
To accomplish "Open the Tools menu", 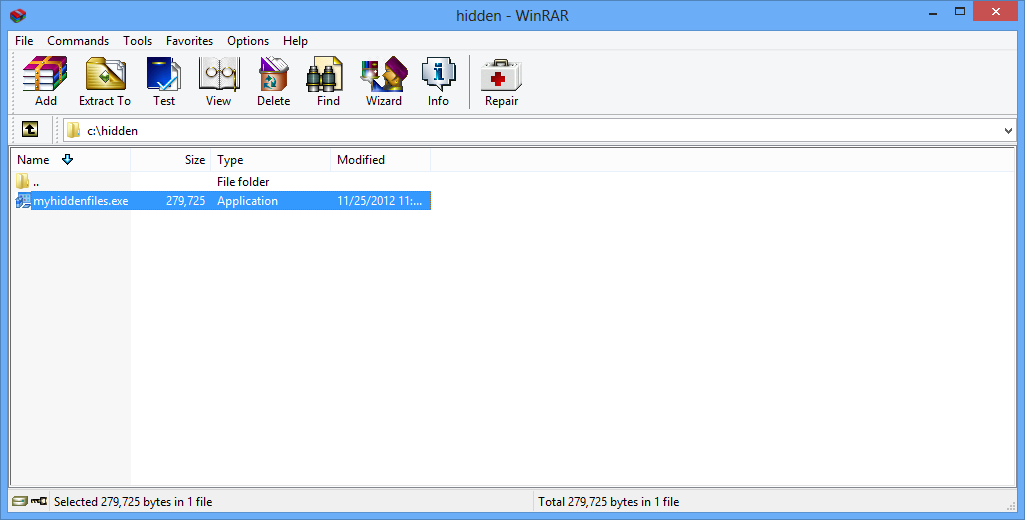I will click(x=137, y=41).
